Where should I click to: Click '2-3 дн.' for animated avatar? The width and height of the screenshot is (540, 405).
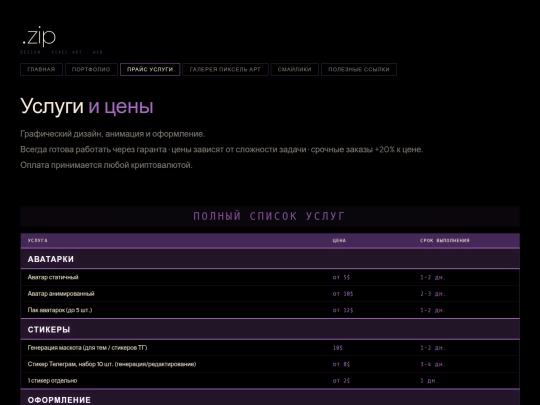[x=433, y=294]
